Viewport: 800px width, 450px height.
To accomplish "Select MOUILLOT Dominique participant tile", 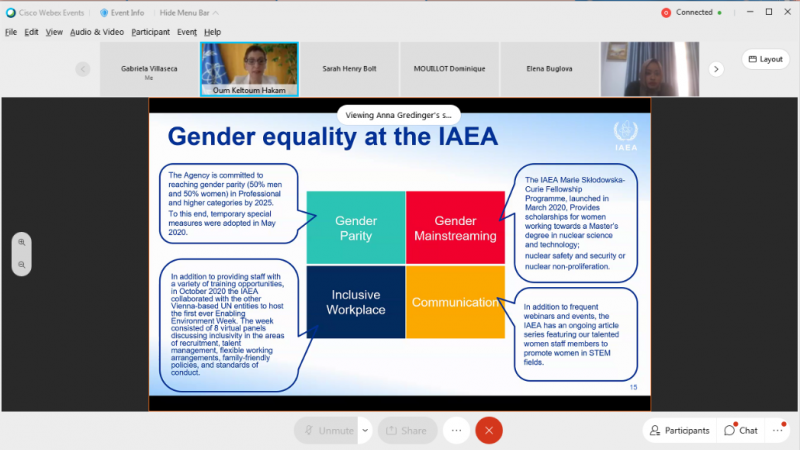I will pos(449,69).
